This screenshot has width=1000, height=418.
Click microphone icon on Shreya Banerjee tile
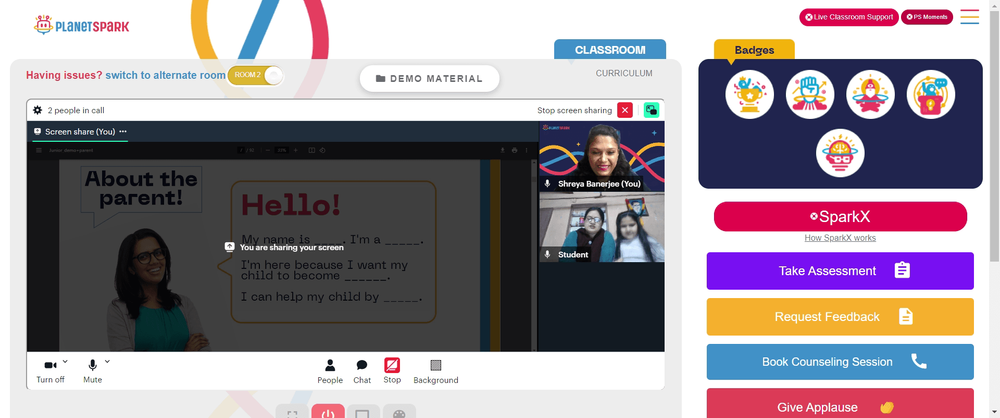click(x=547, y=184)
